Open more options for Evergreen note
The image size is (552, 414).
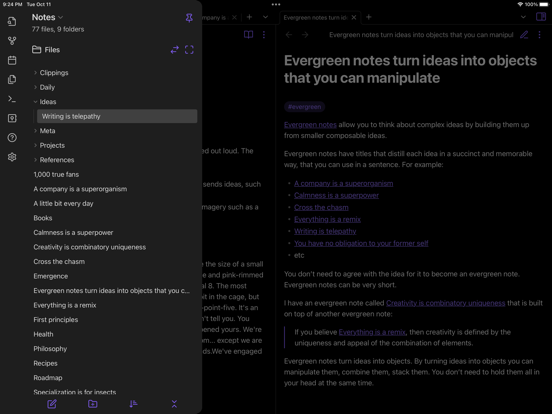point(539,34)
